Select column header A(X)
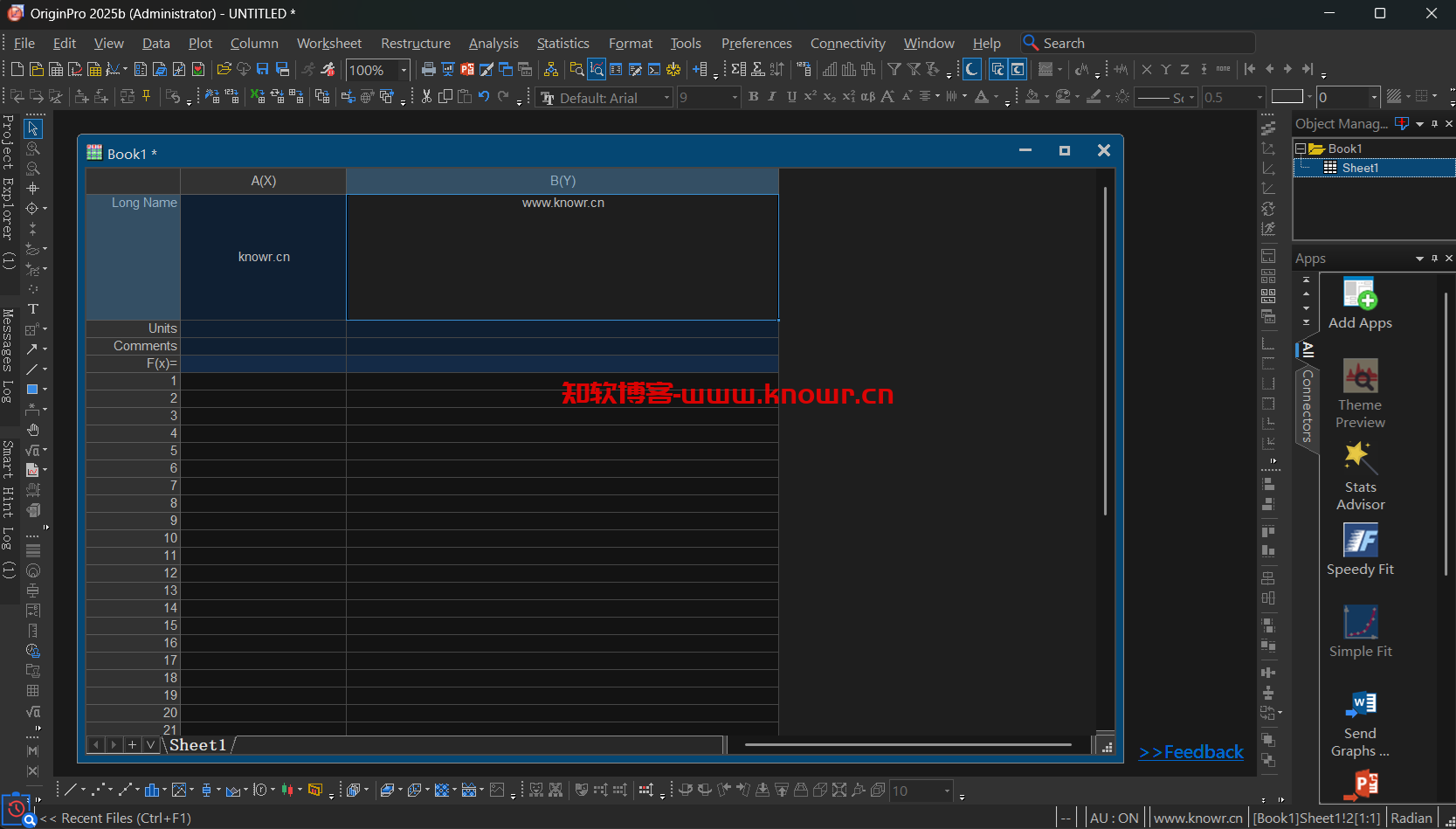This screenshot has height=829, width=1456. [263, 181]
